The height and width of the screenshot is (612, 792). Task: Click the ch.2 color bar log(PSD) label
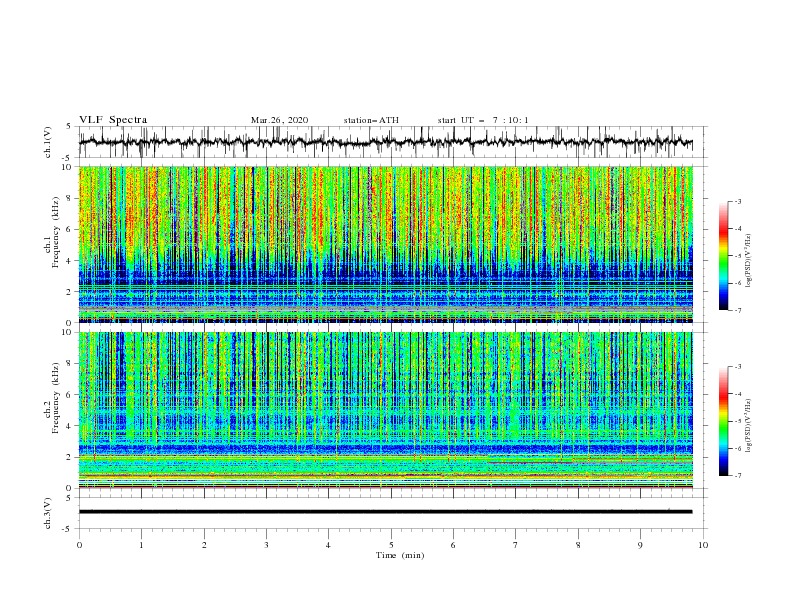coord(749,426)
